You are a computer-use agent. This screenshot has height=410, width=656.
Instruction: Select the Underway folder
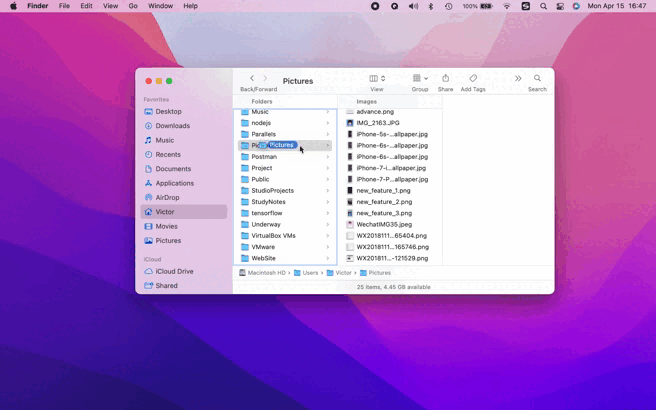(x=285, y=224)
